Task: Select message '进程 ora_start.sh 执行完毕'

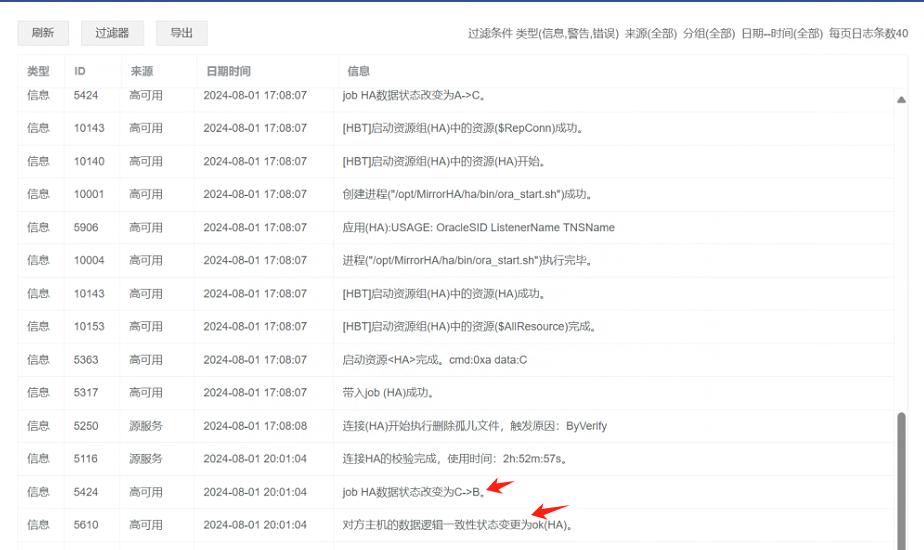Action: [467, 261]
